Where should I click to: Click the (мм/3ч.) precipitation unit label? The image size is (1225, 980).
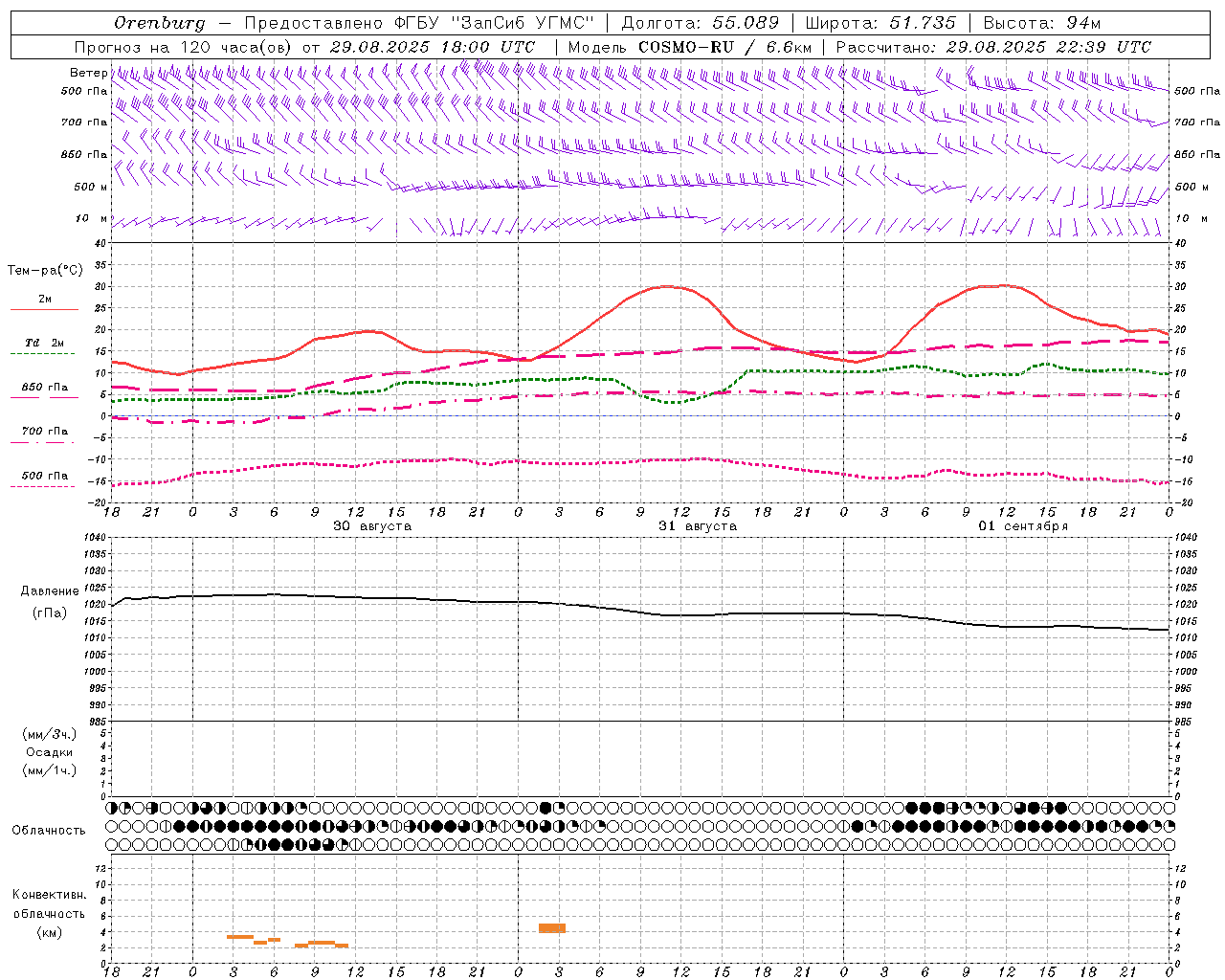pos(50,734)
